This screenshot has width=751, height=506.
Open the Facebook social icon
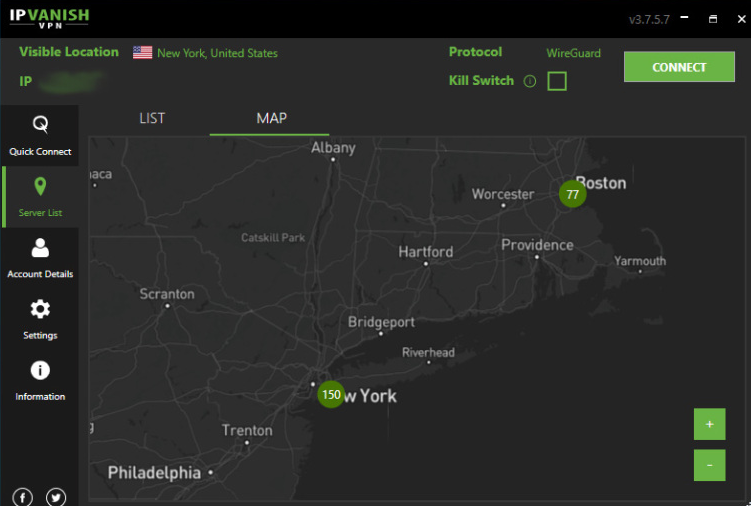23,497
